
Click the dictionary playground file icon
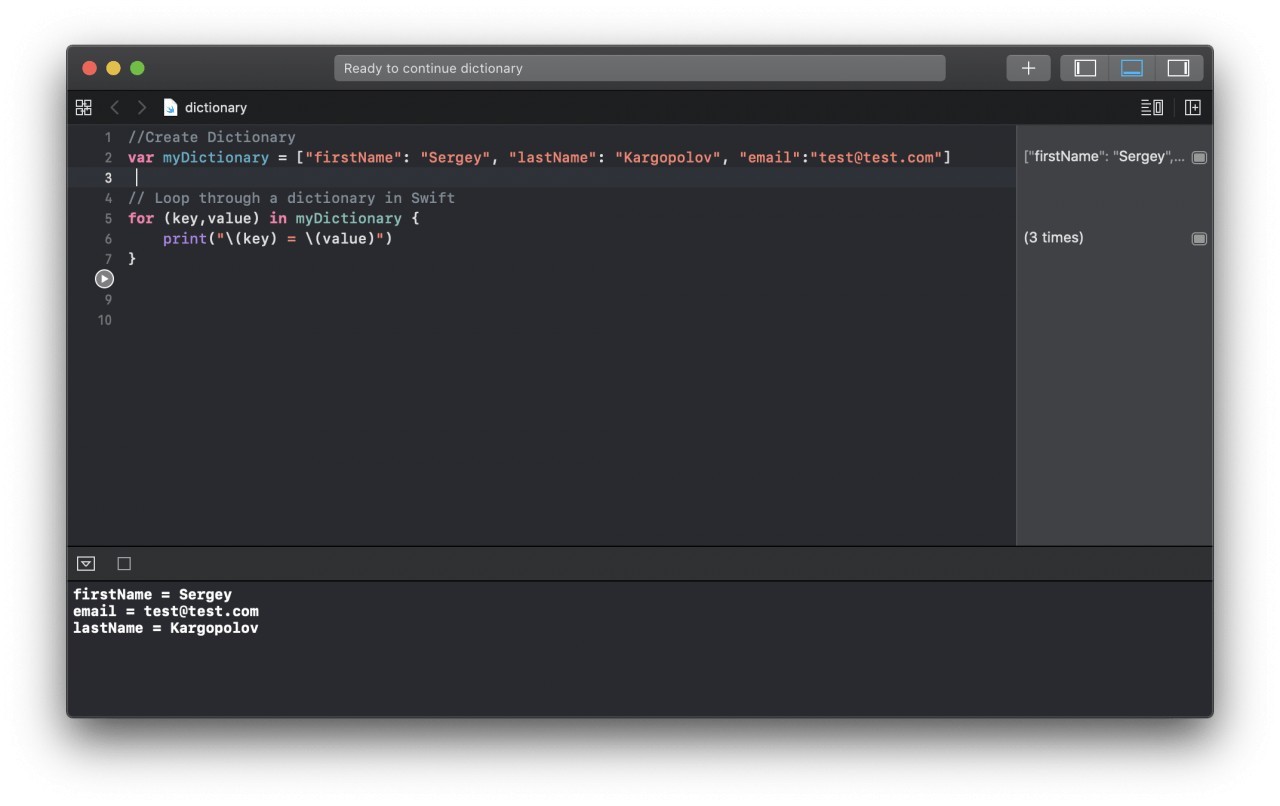point(170,107)
